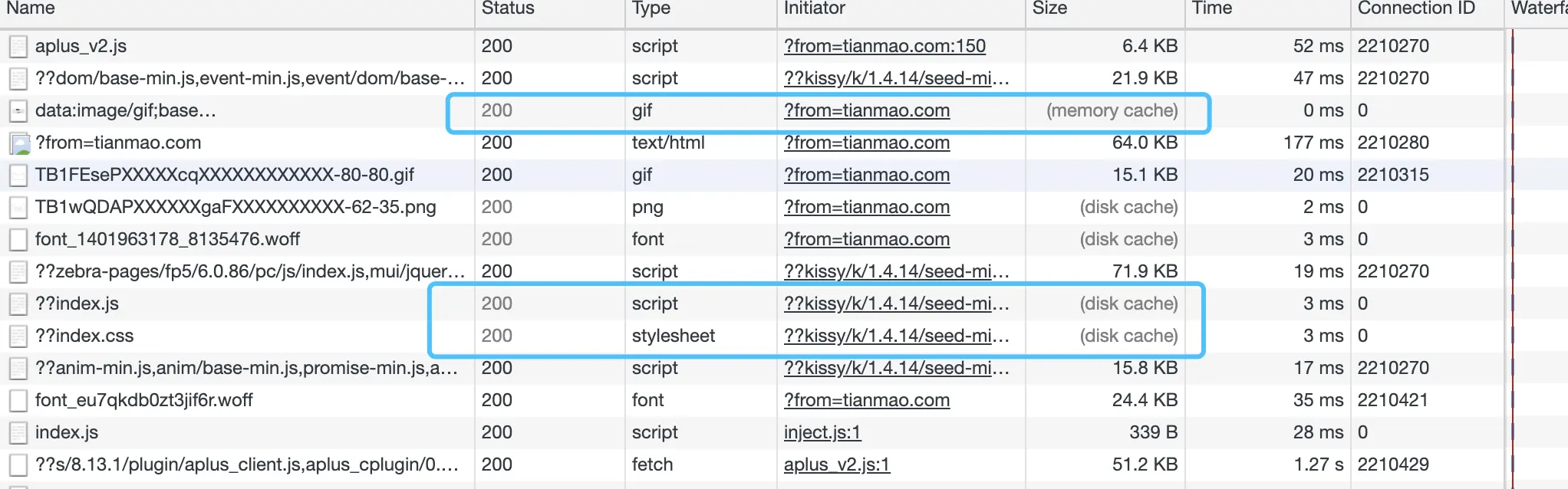The width and height of the screenshot is (1568, 489).
Task: Click the 1.27 s time cell
Action: coord(1319,464)
